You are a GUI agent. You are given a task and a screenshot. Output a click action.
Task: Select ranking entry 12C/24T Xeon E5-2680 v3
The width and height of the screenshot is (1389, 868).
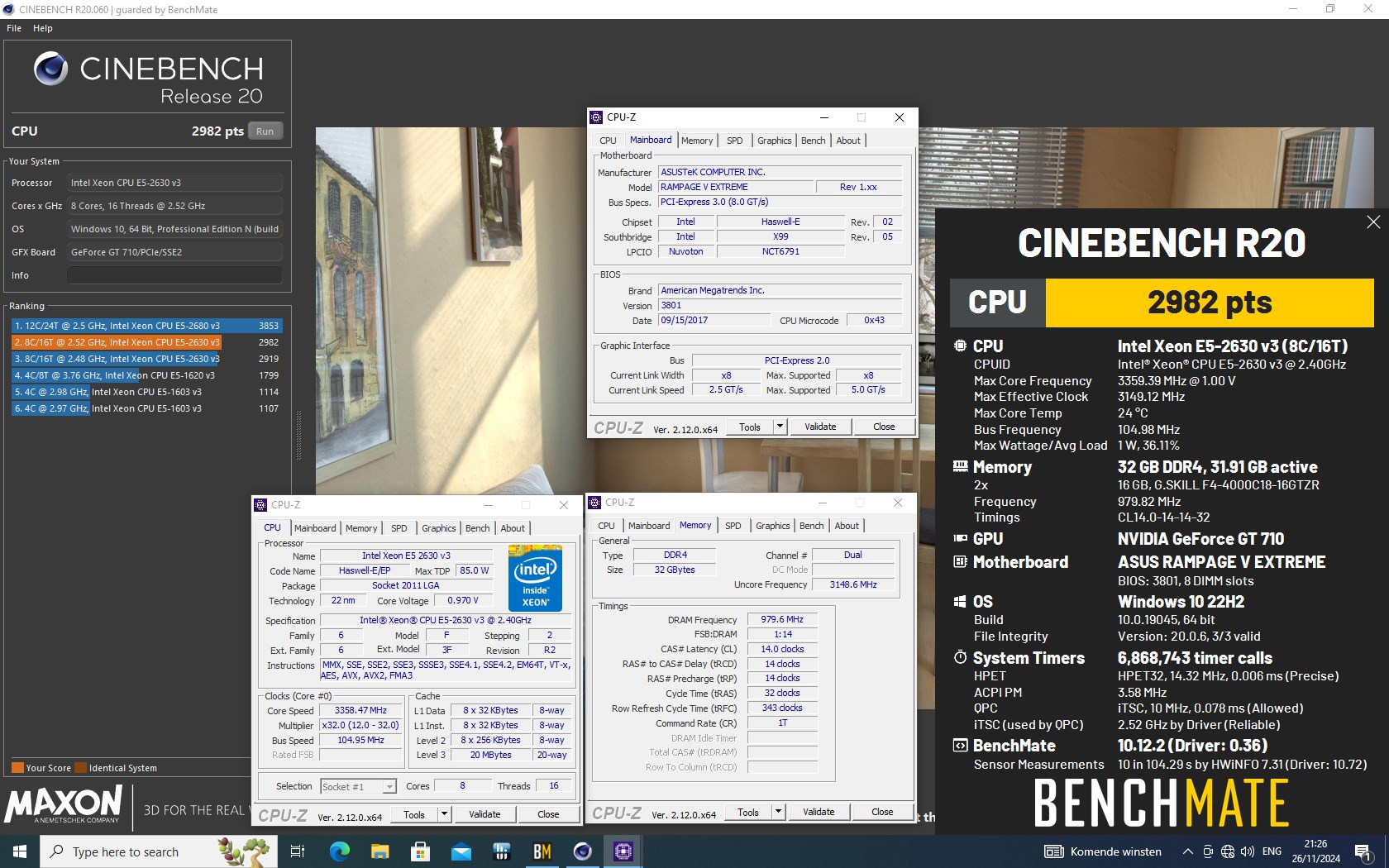[x=146, y=326]
